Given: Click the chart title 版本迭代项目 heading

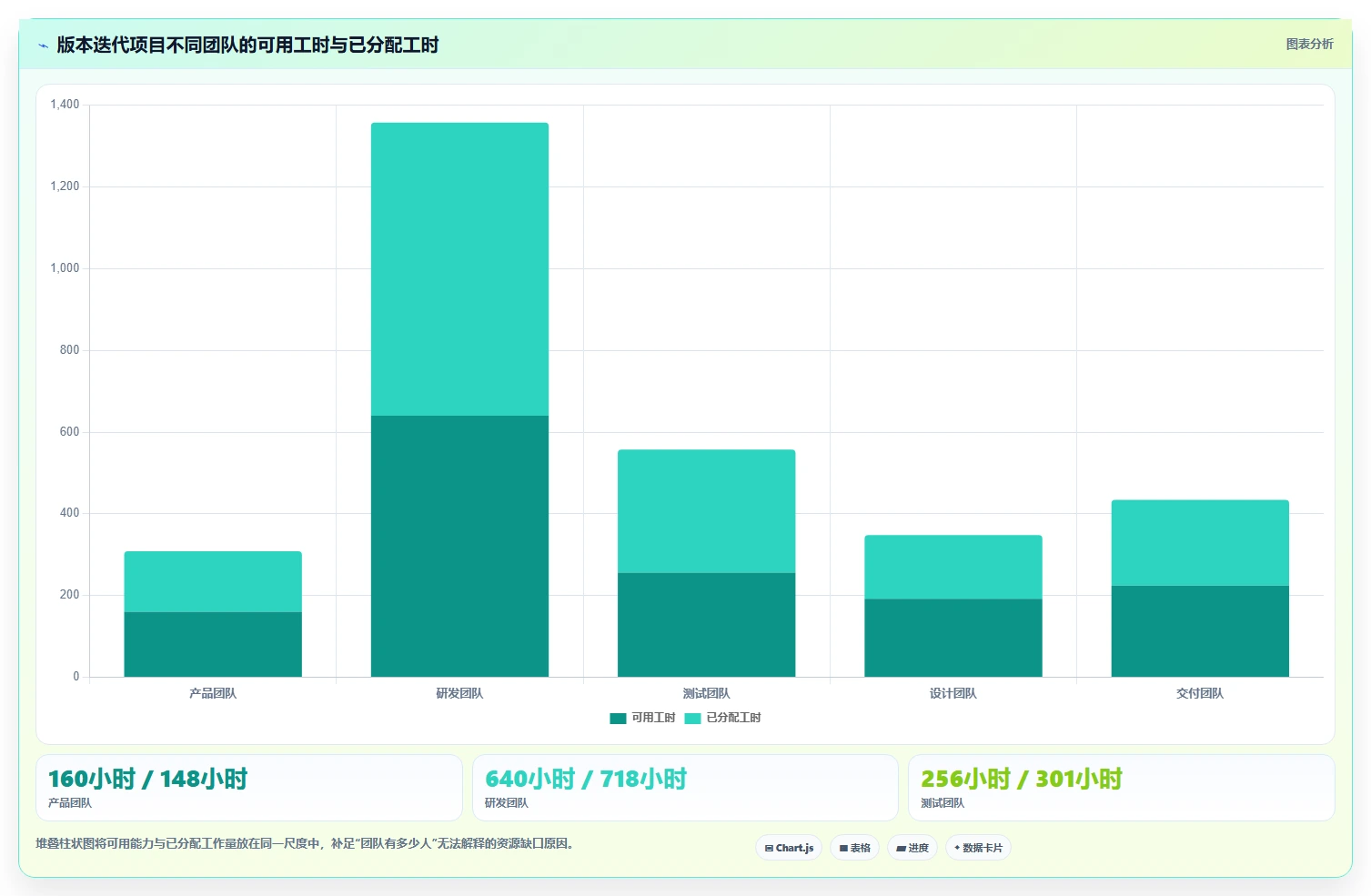Looking at the screenshot, I should click(x=247, y=45).
